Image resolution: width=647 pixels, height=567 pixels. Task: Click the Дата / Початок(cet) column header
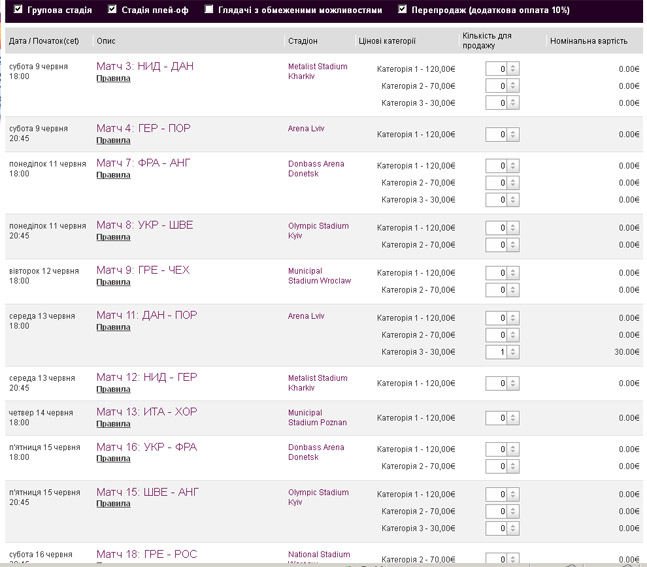pos(44,41)
